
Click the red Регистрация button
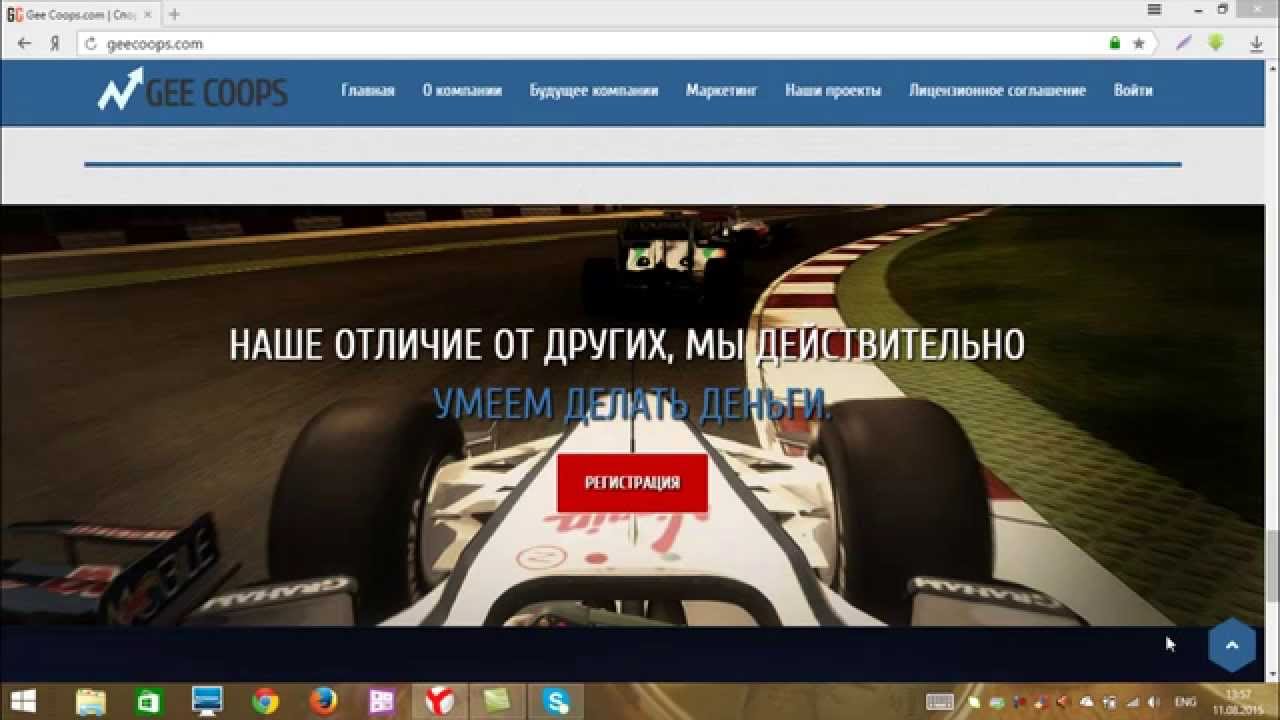tap(632, 483)
